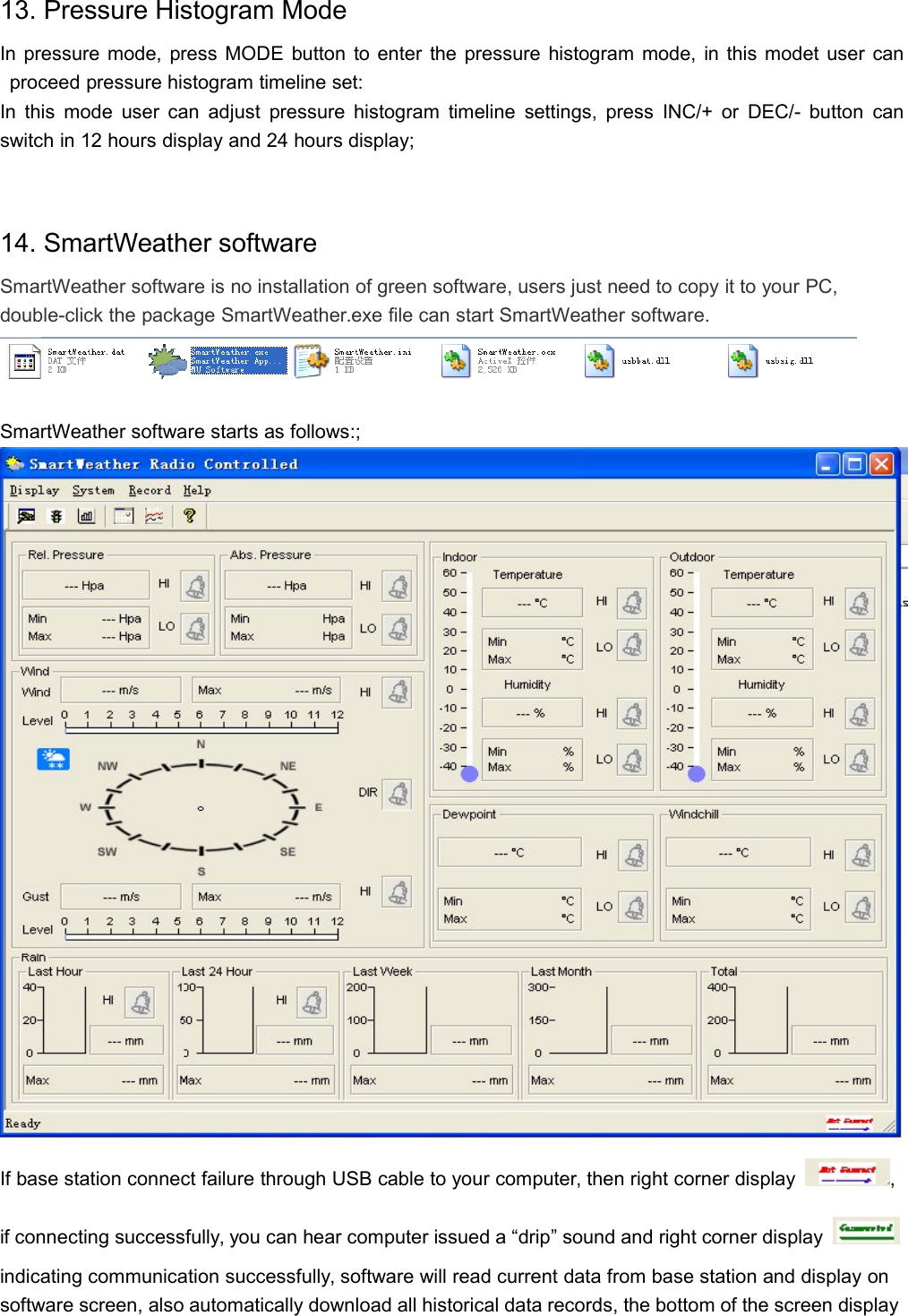Click the Wind Level scale bar
Viewport: 908px width, 1316px height.
click(x=201, y=728)
